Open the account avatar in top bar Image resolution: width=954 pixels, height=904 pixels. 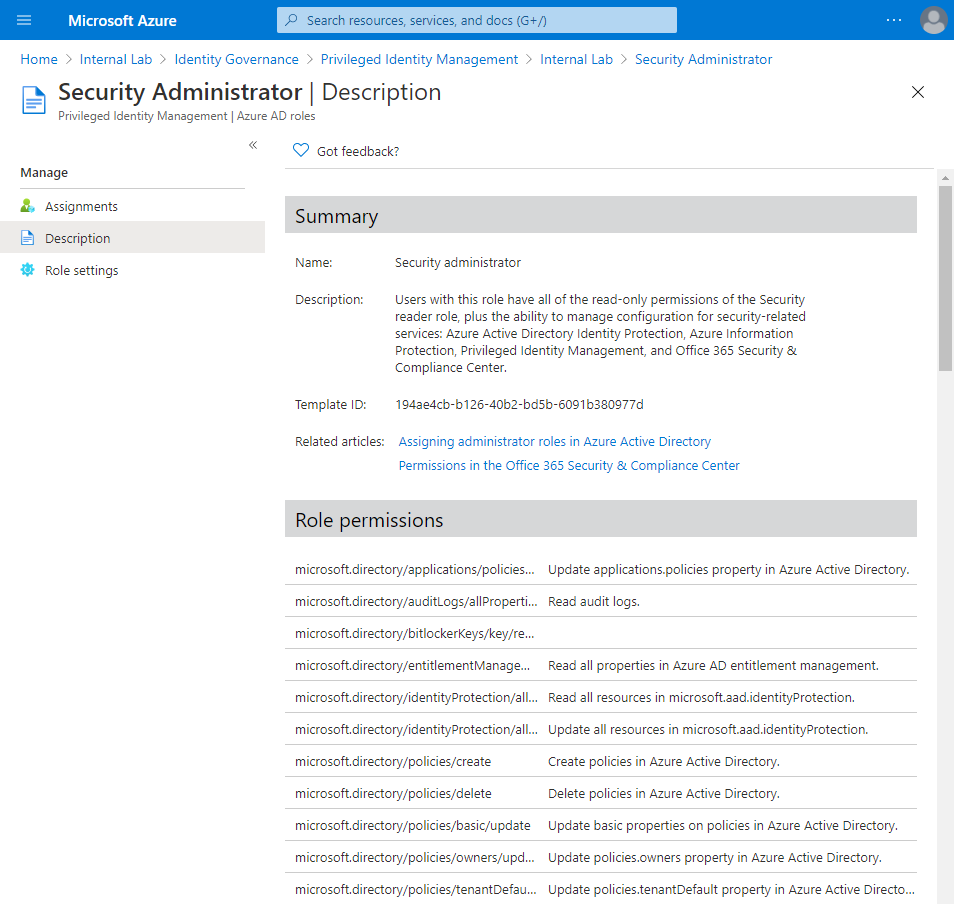tap(933, 20)
